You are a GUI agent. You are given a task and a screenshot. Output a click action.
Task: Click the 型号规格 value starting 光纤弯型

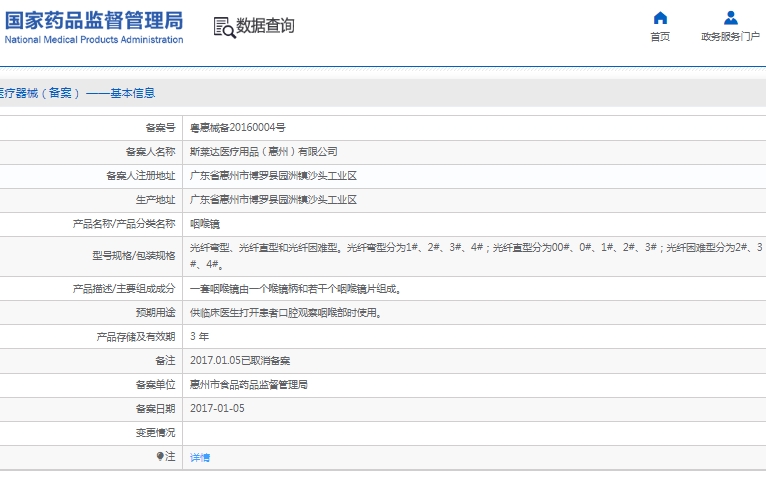[476, 256]
